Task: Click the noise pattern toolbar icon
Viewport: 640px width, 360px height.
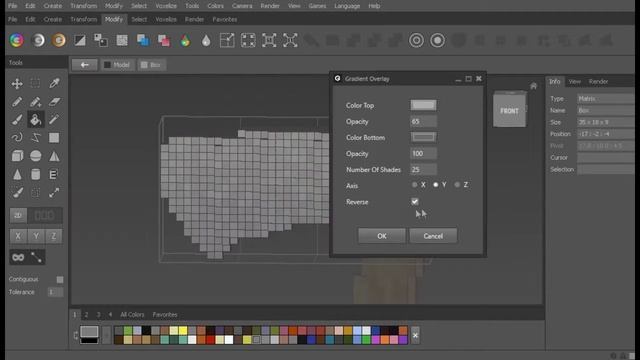Action: pyautogui.click(x=122, y=40)
